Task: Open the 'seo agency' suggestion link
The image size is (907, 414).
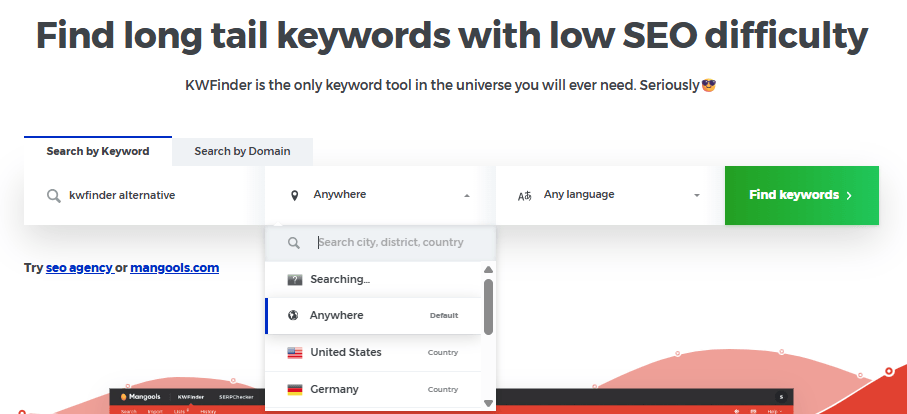Action: (x=79, y=268)
